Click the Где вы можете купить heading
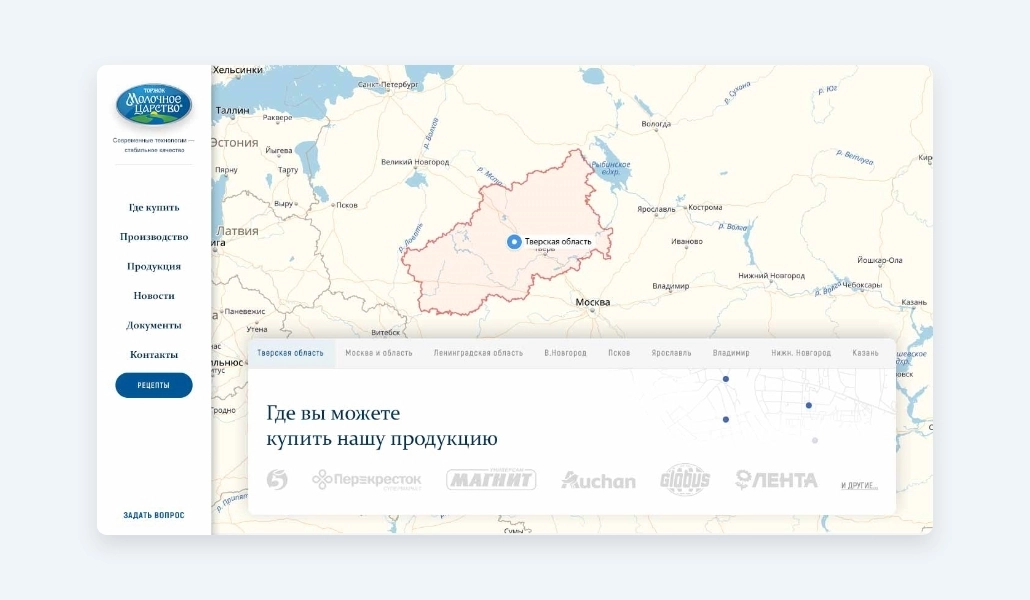Screen dimensions: 1030x600 tap(382, 426)
